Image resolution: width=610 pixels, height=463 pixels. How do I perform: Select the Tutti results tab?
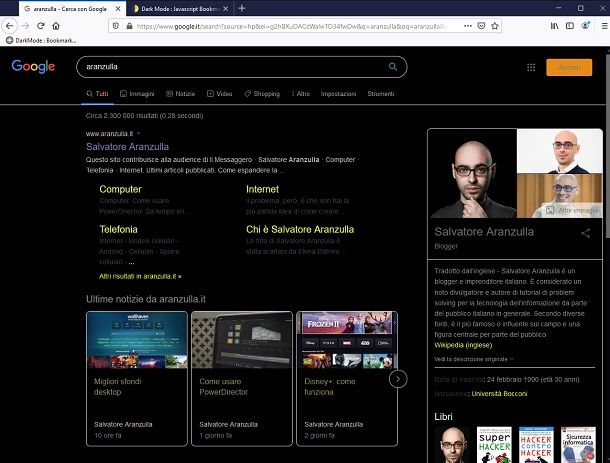pos(98,94)
